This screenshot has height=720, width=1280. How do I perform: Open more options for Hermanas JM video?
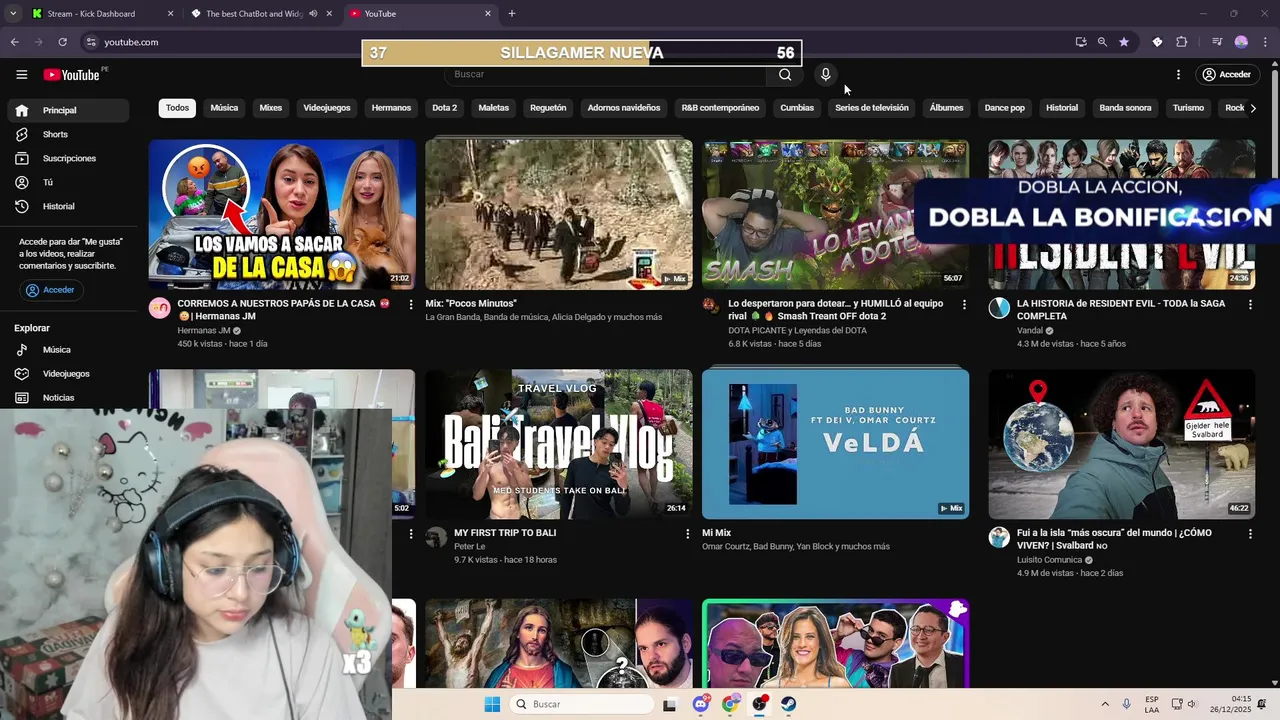(x=411, y=304)
